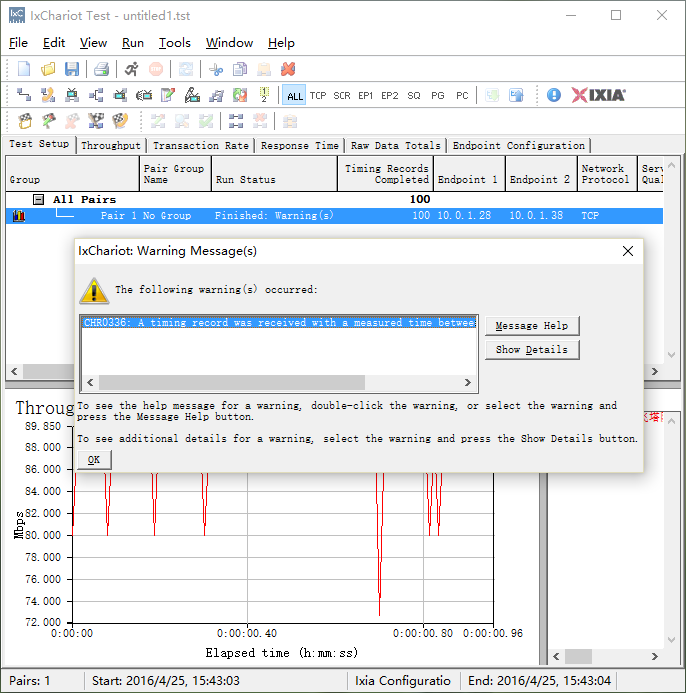
Task: Click the Message Help button
Action: pos(532,326)
